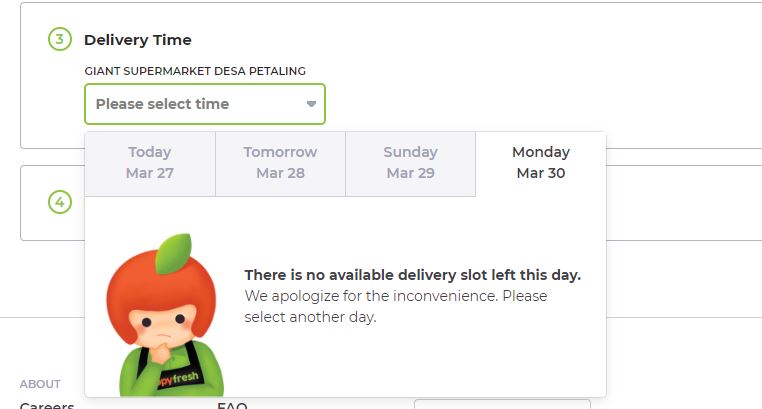762x409 pixels.
Task: Click the Delivery Time section heading
Action: click(x=138, y=40)
